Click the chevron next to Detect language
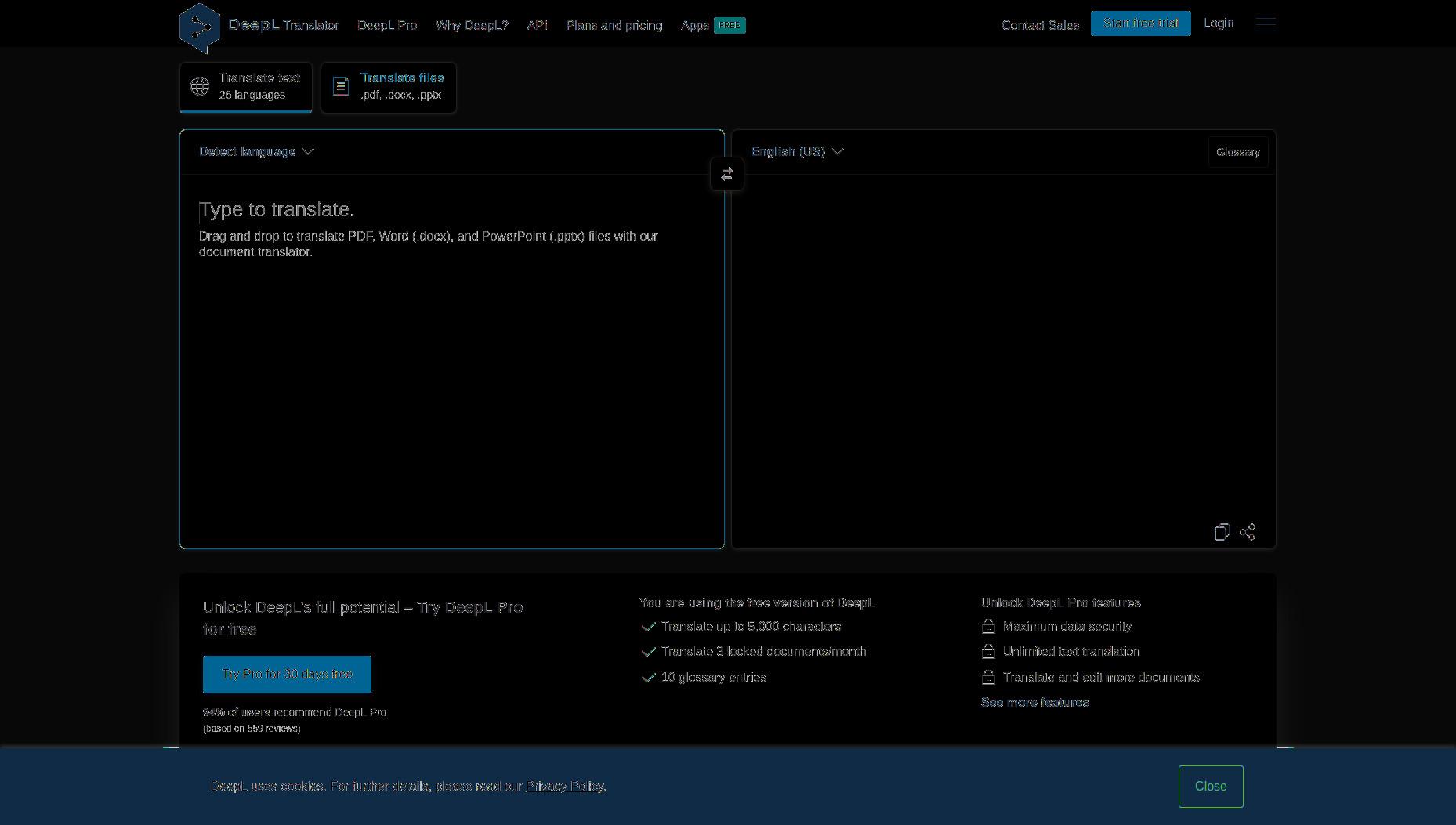The image size is (1456, 825). tap(308, 151)
